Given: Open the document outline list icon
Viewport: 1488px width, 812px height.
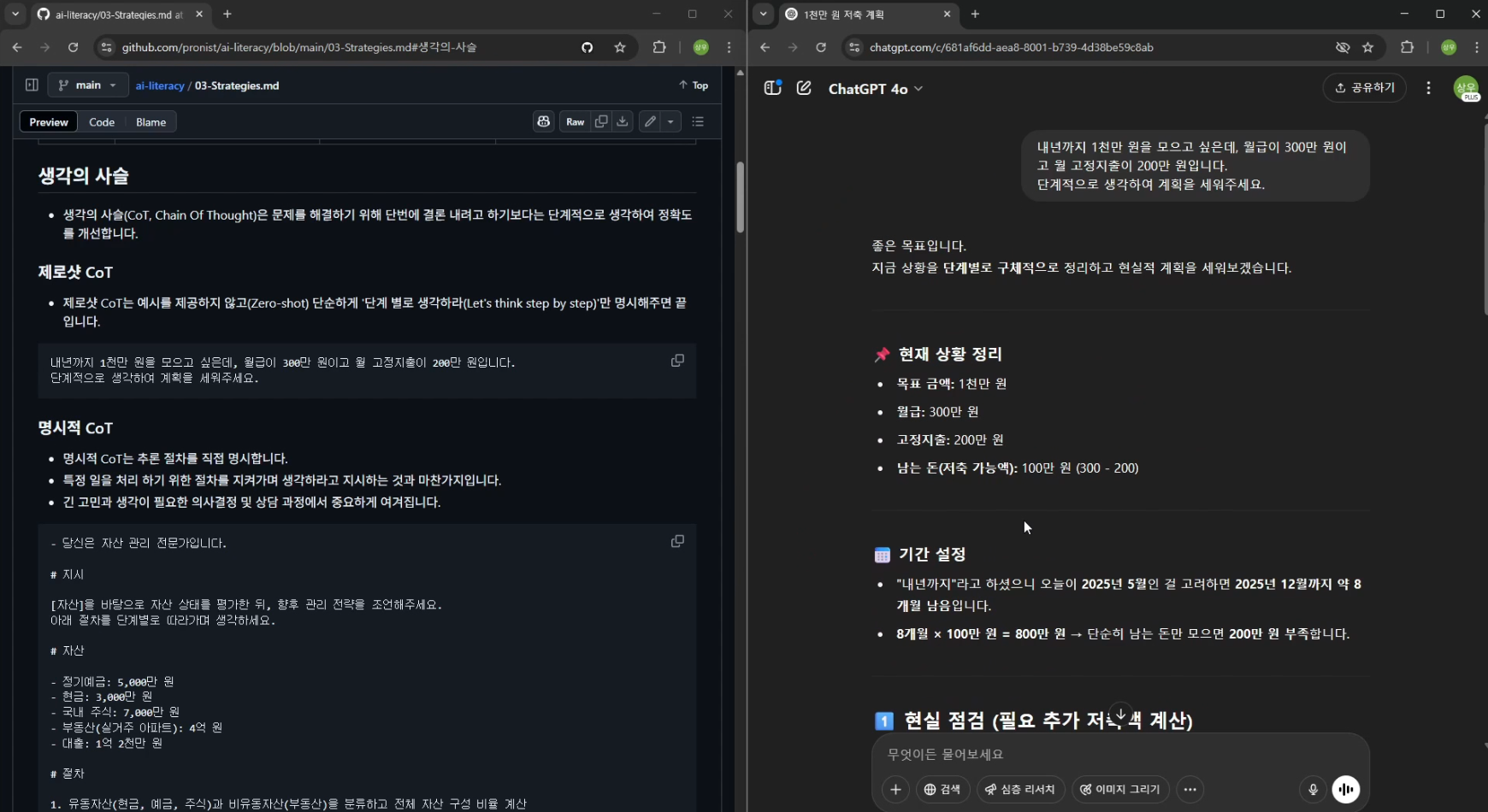Looking at the screenshot, I should pos(699,121).
